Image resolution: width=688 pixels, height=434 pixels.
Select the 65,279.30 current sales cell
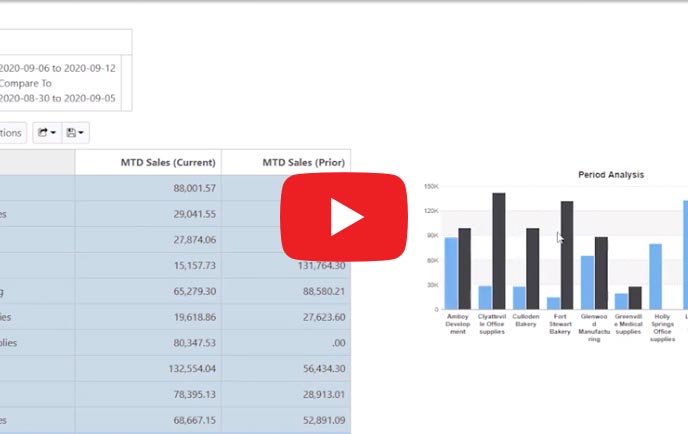tap(187, 291)
